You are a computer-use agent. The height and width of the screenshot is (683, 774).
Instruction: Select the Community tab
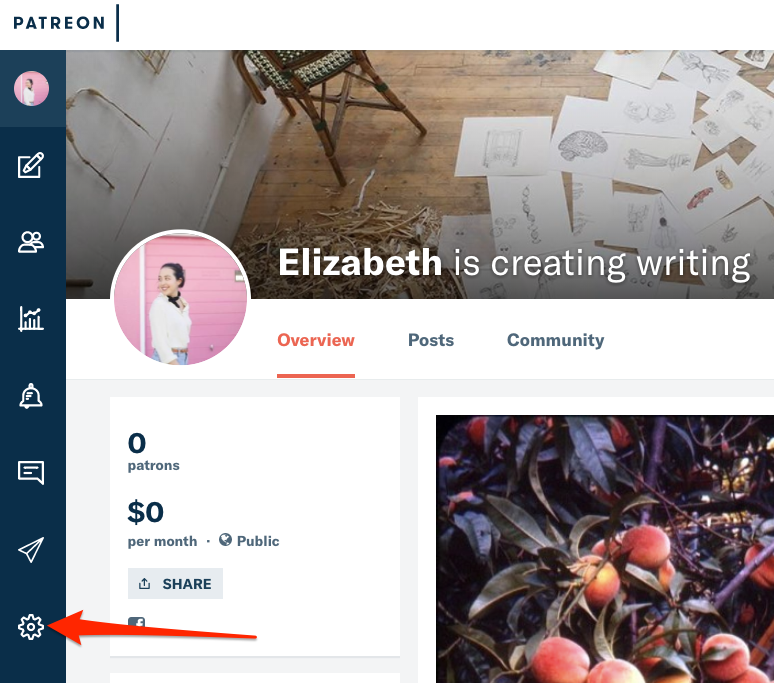pos(555,340)
